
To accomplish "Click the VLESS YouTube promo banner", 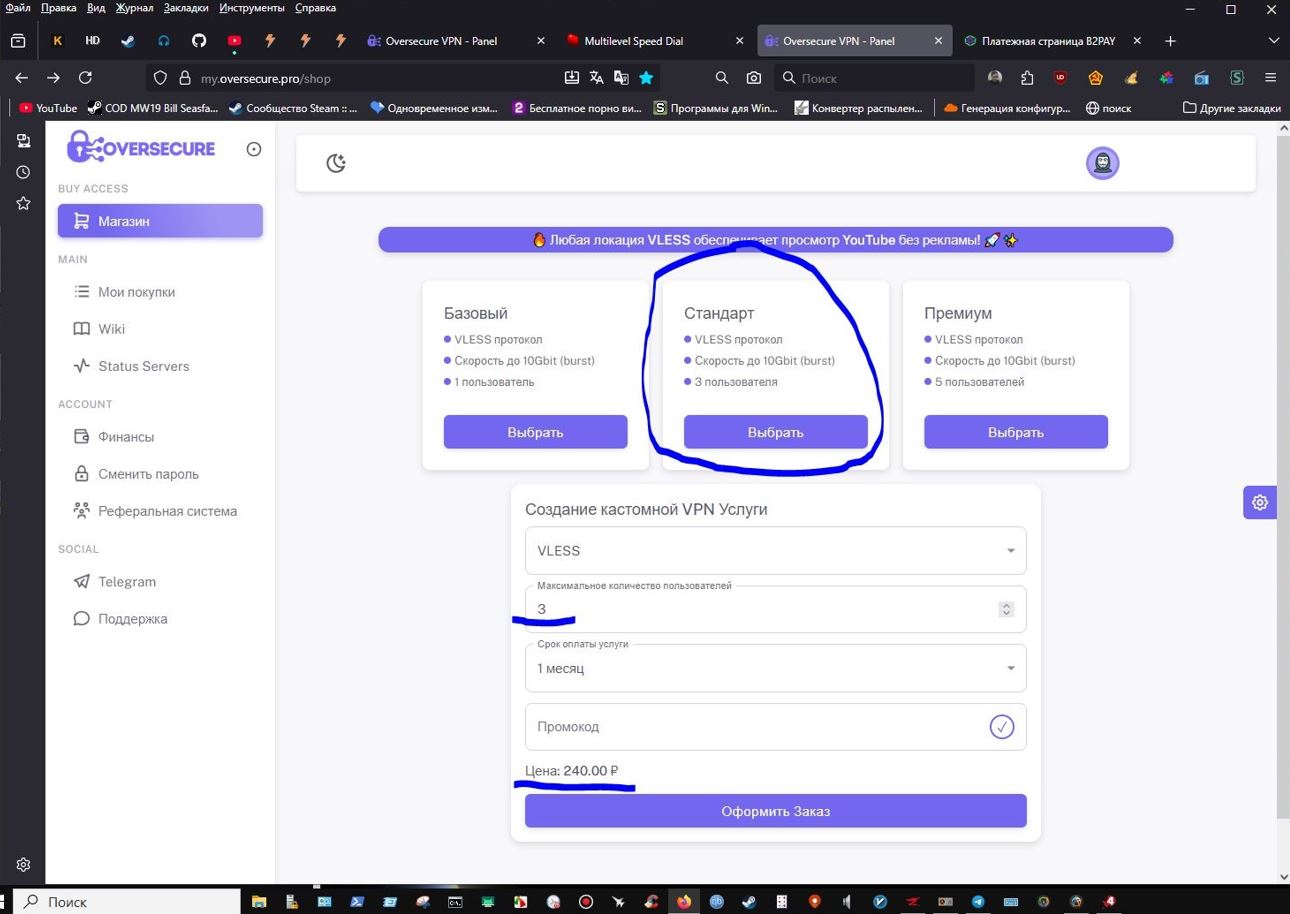I will coord(776,240).
